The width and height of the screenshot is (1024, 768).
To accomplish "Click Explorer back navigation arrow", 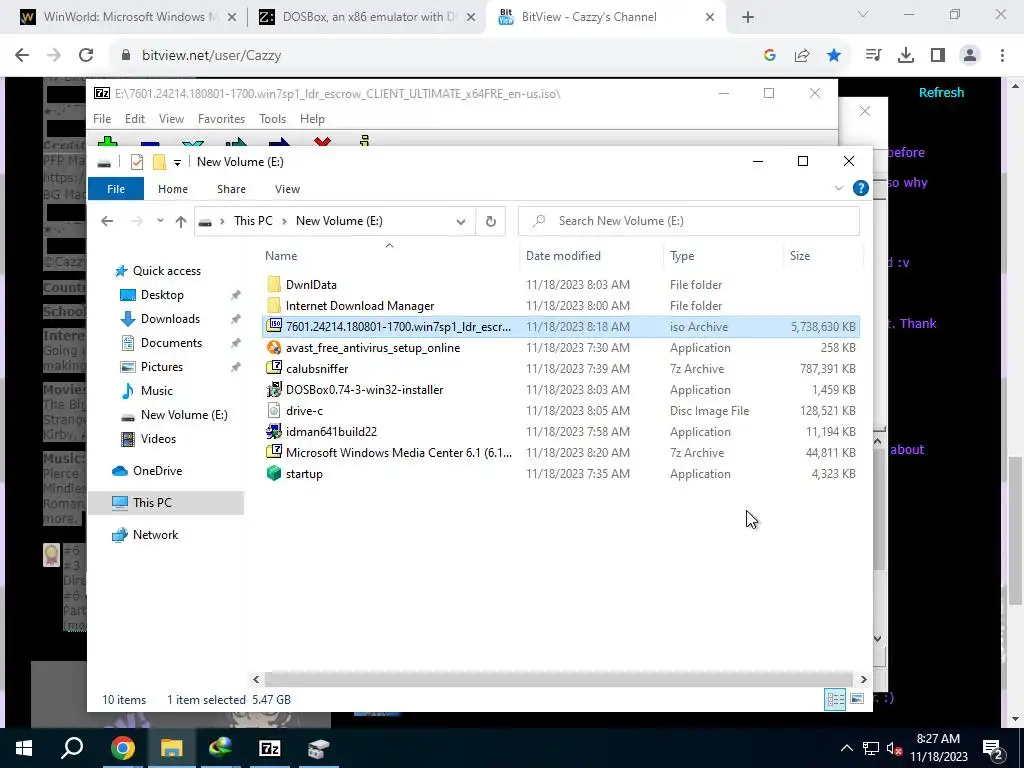I will pyautogui.click(x=107, y=221).
